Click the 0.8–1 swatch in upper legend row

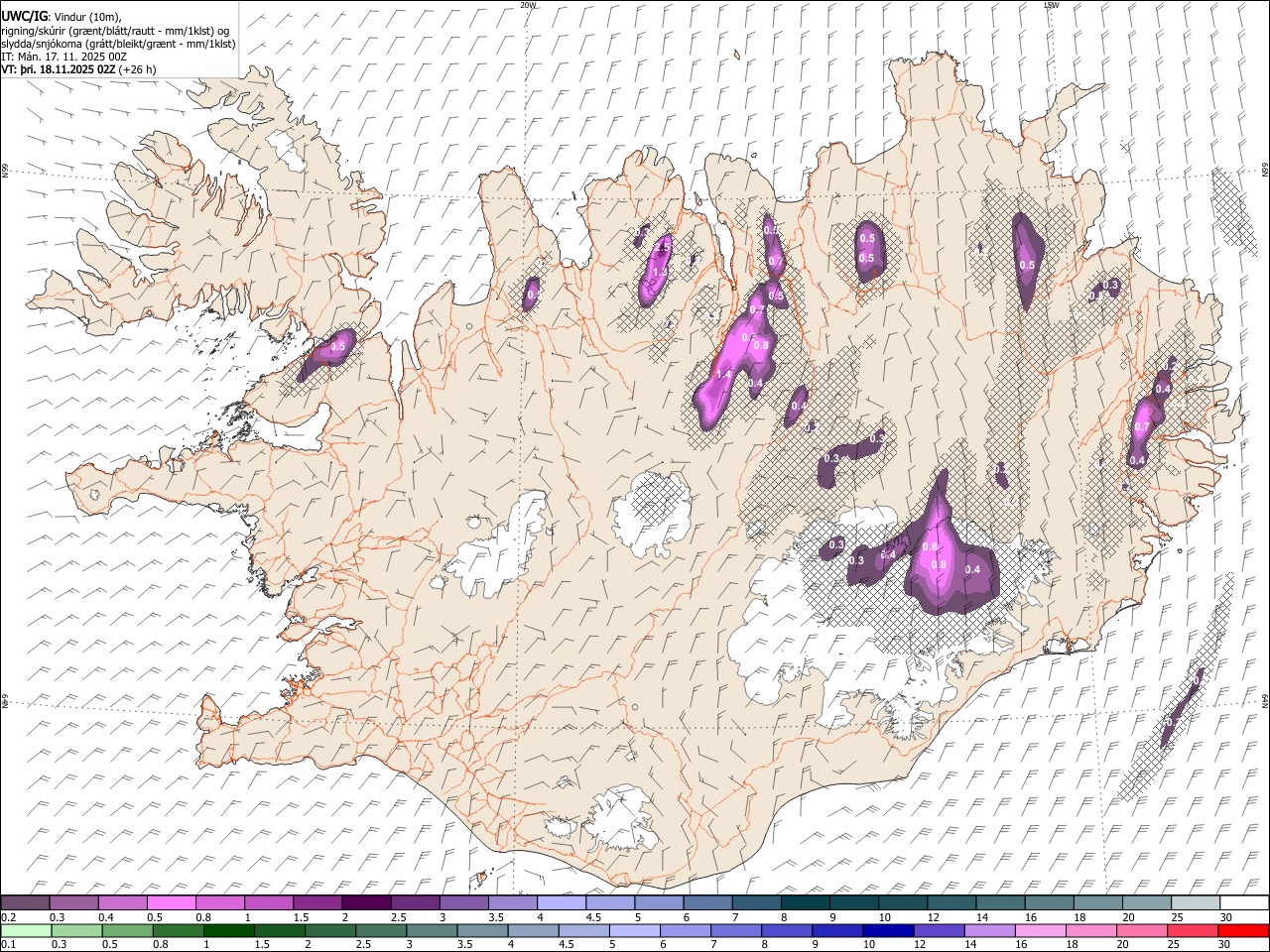coord(219,902)
